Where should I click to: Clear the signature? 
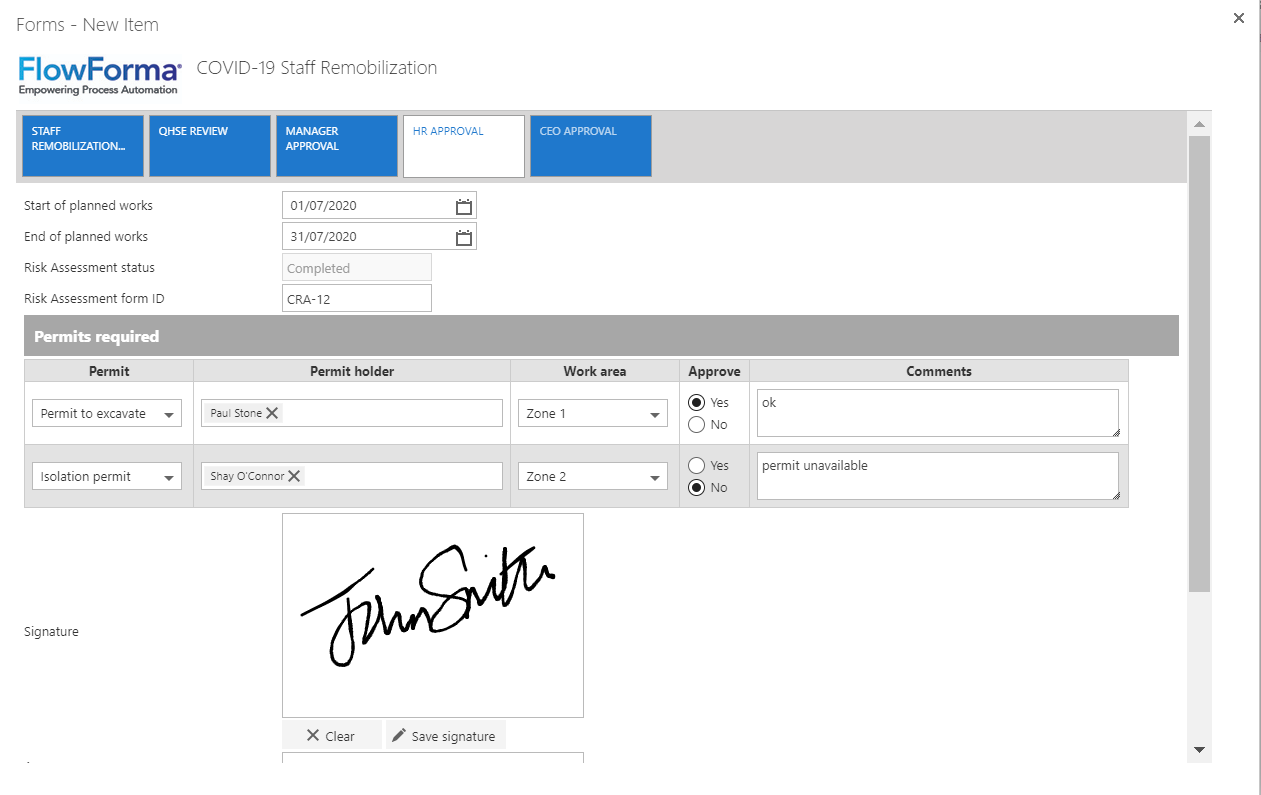tap(331, 735)
